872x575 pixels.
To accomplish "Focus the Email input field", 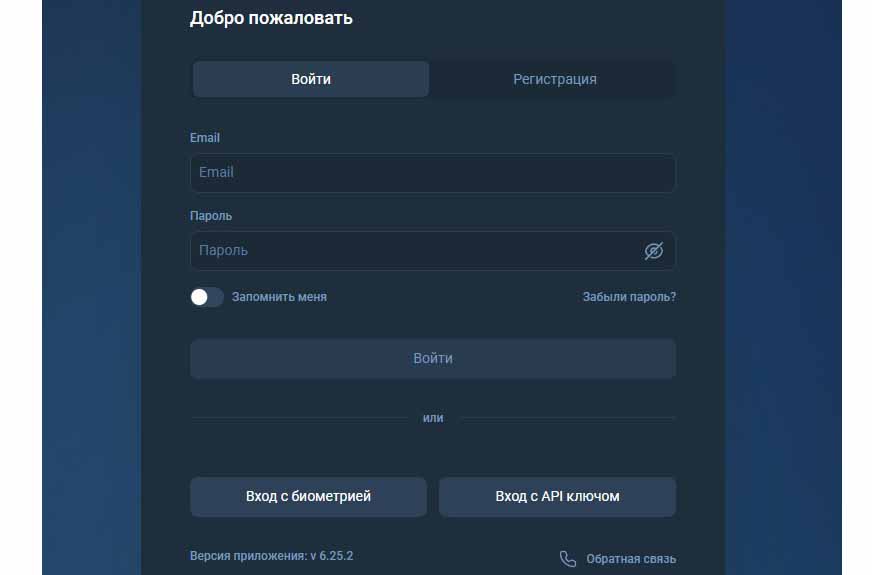I will click(x=433, y=173).
